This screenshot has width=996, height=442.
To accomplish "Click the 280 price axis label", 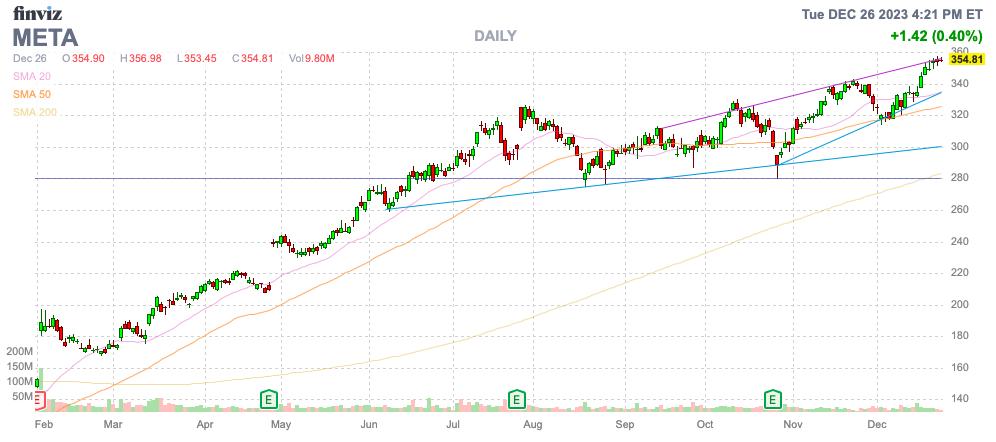I will (x=959, y=178).
